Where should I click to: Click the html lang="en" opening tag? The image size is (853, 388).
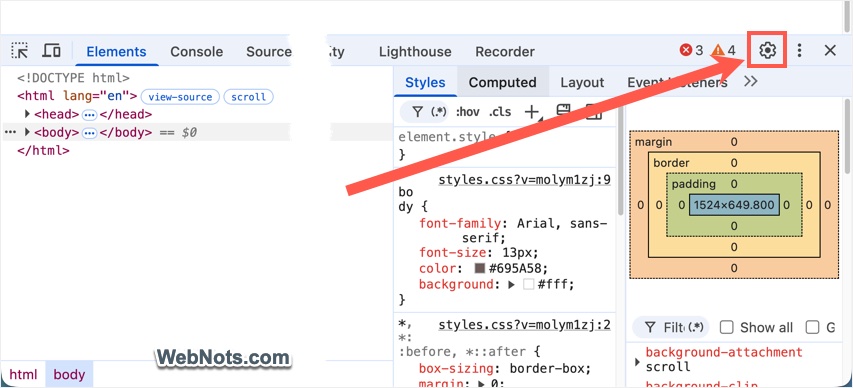[77, 96]
